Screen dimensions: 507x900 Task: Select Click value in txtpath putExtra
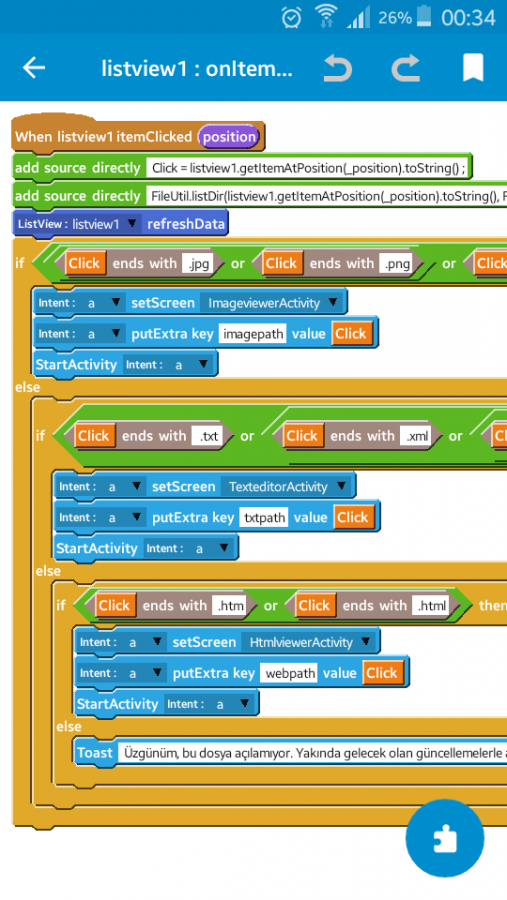pyautogui.click(x=353, y=518)
